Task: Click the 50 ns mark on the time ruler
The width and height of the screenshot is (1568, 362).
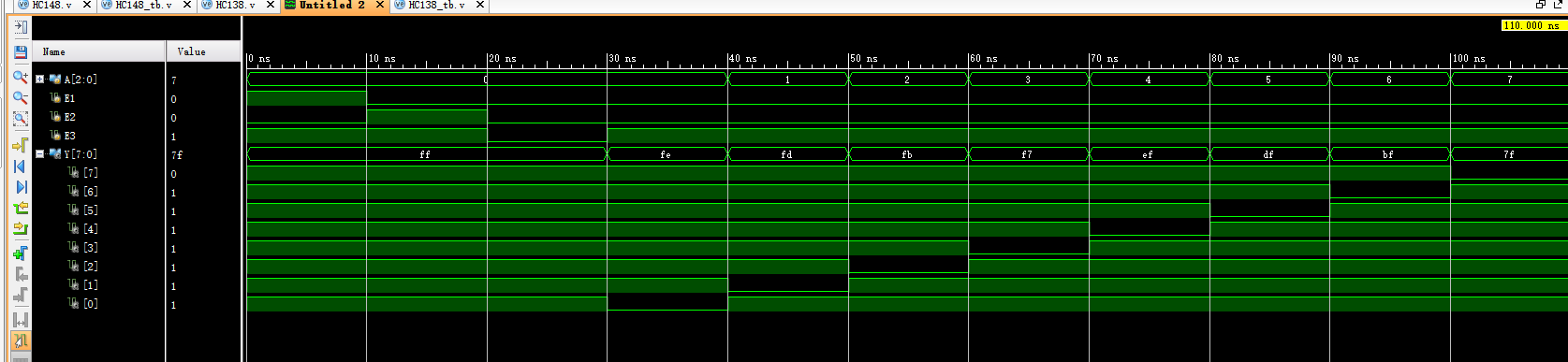Action: pos(863,58)
